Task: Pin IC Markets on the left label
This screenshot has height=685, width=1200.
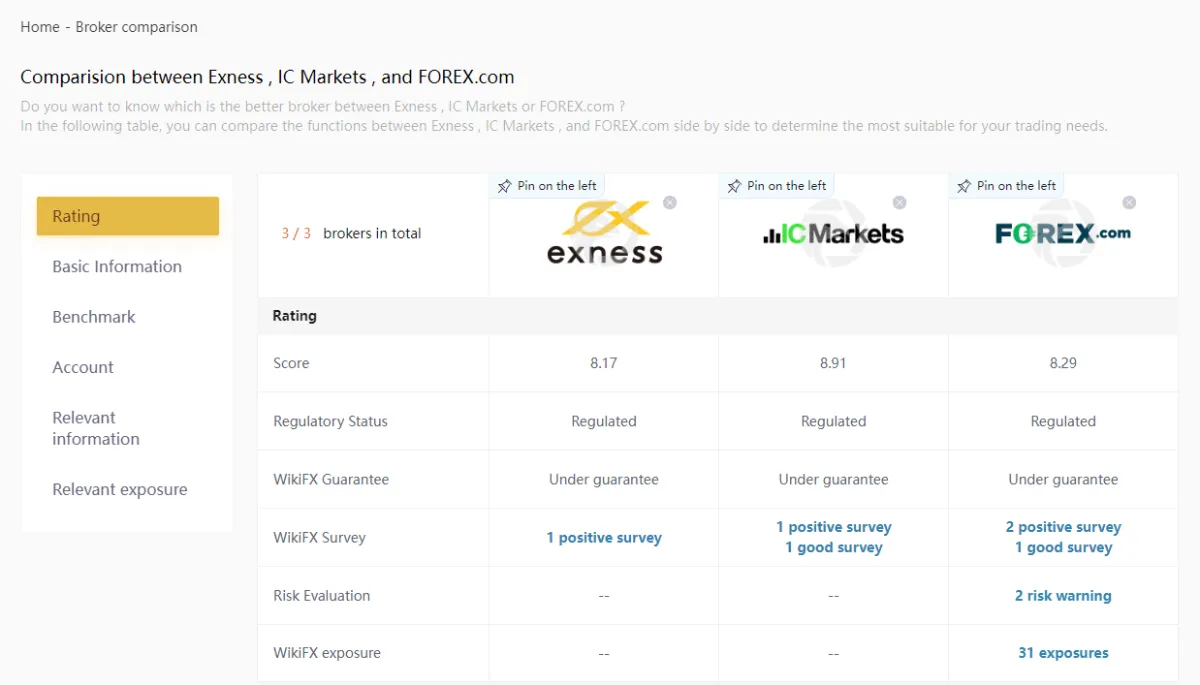Action: pos(787,186)
